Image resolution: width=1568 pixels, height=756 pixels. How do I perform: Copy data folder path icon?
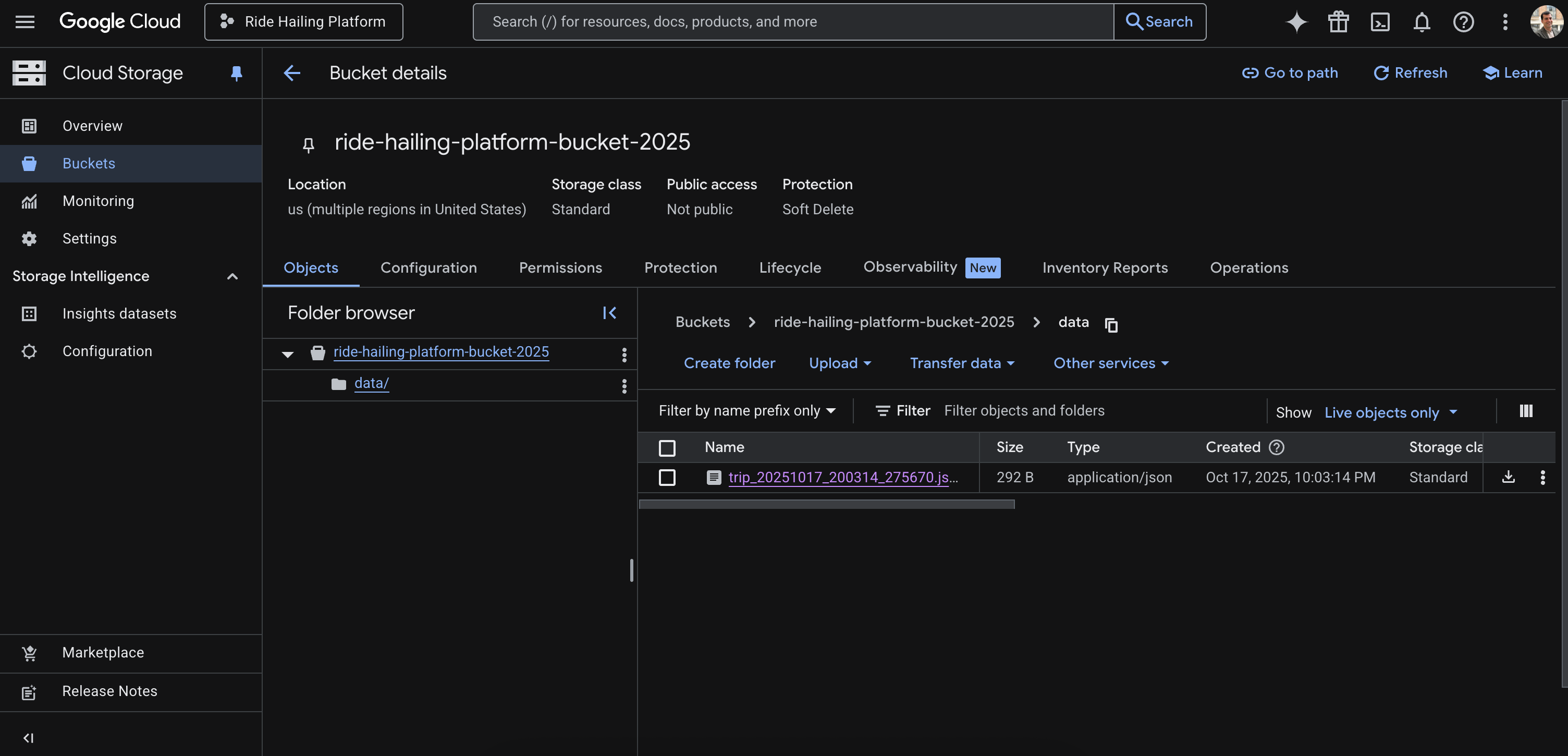click(1111, 324)
